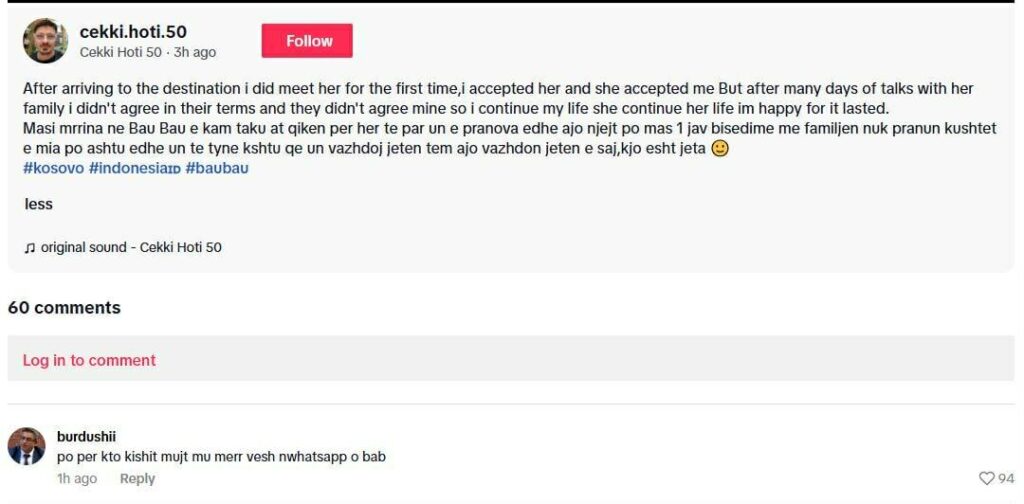1024x504 pixels.
Task: Collapse the caption with "less"
Action: 38,204
